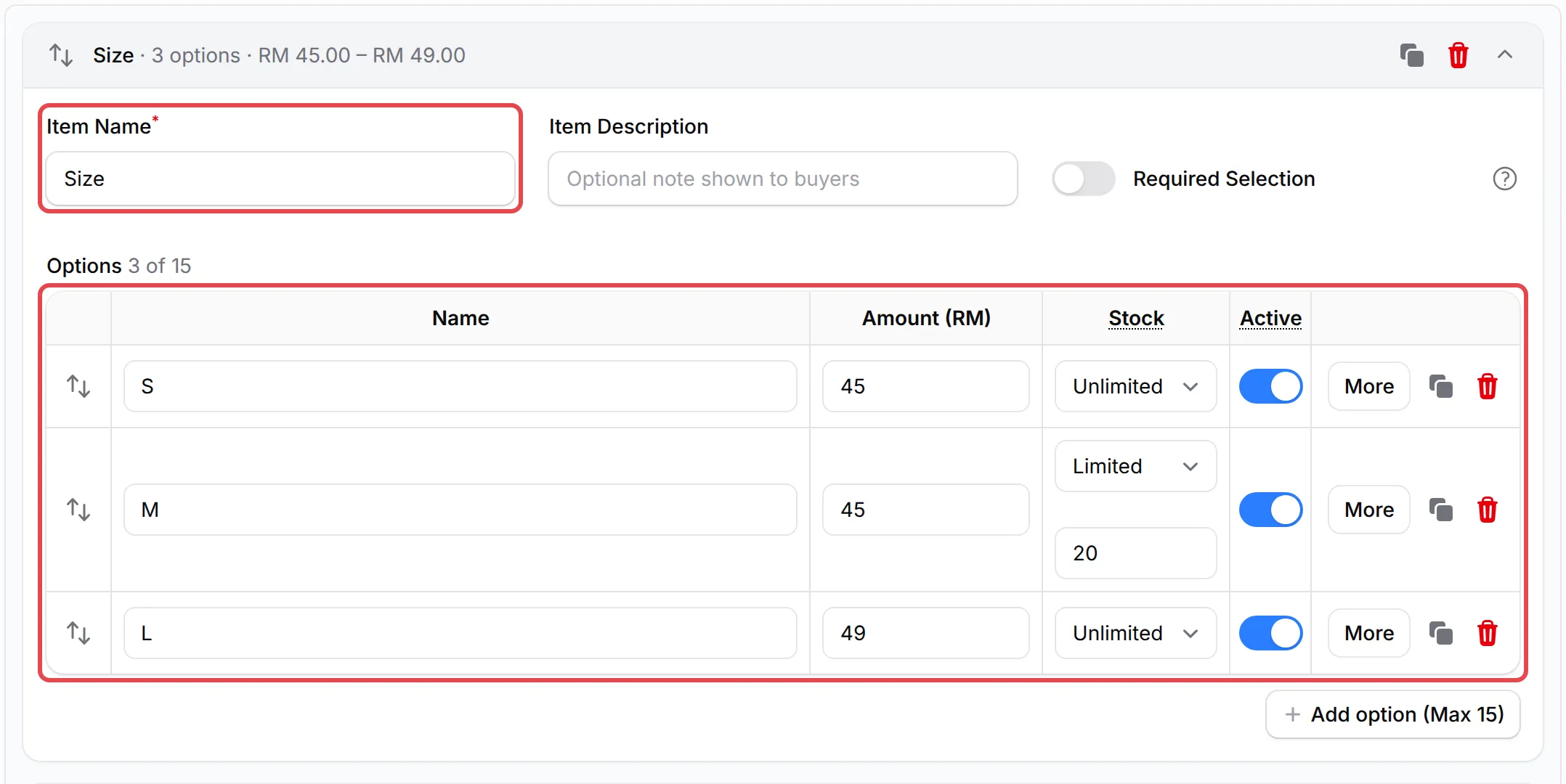This screenshot has width=1566, height=784.
Task: Click More button for option L
Action: (1369, 633)
